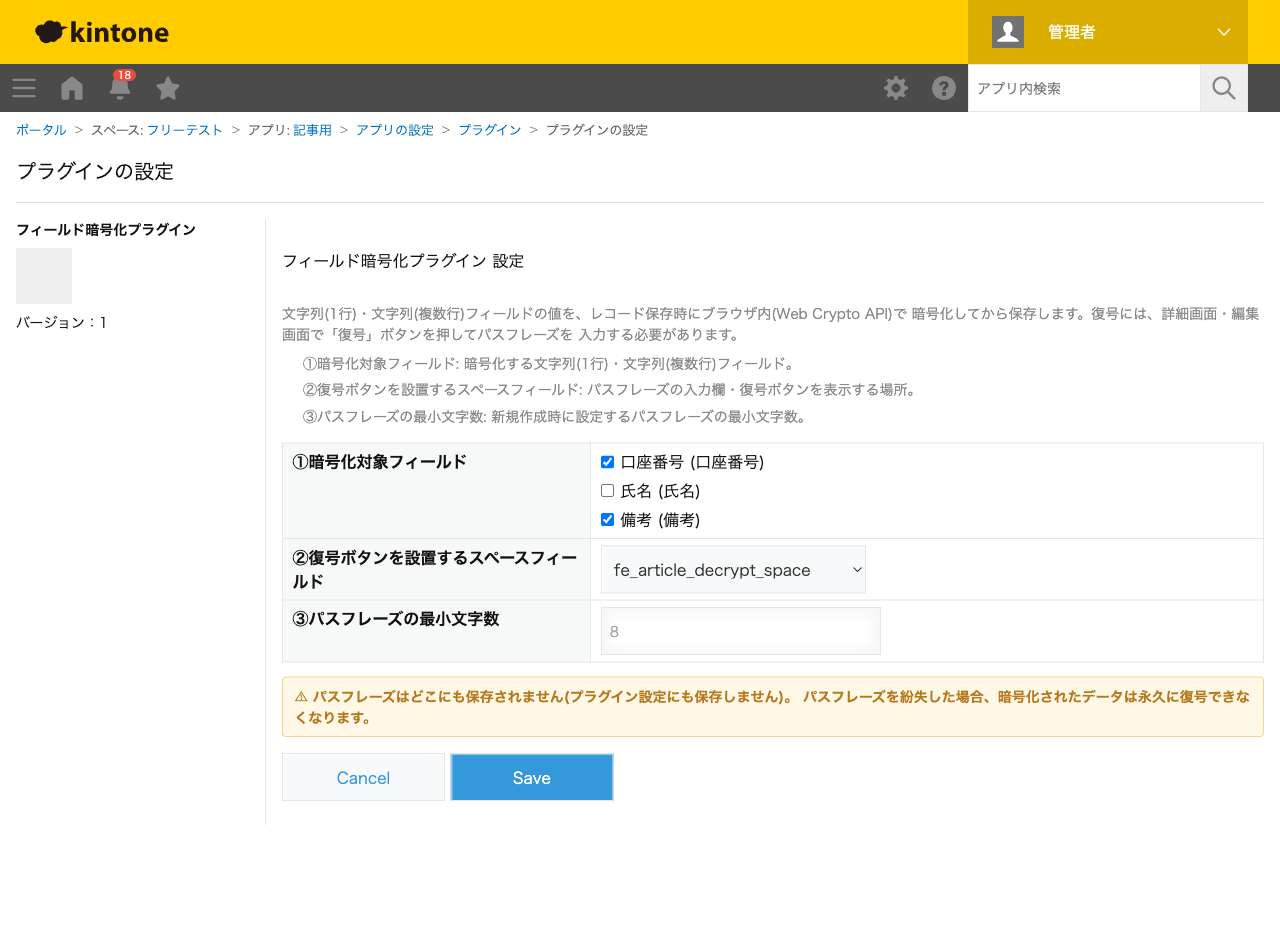Image resolution: width=1280 pixels, height=950 pixels.
Task: Open the help question mark icon
Action: click(944, 88)
